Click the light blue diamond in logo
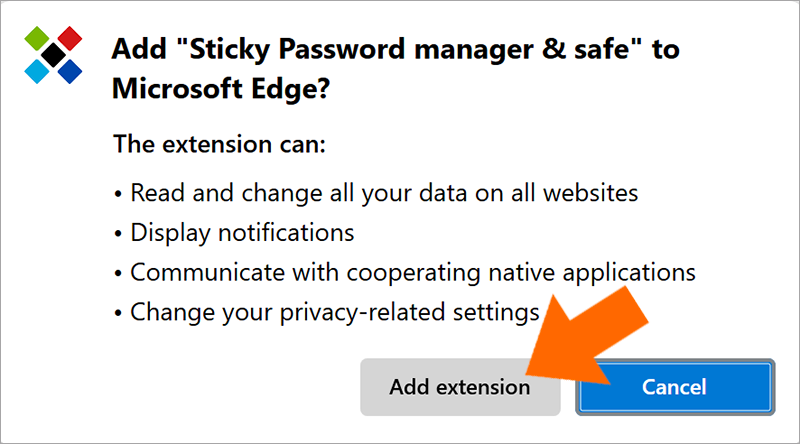 point(37,71)
